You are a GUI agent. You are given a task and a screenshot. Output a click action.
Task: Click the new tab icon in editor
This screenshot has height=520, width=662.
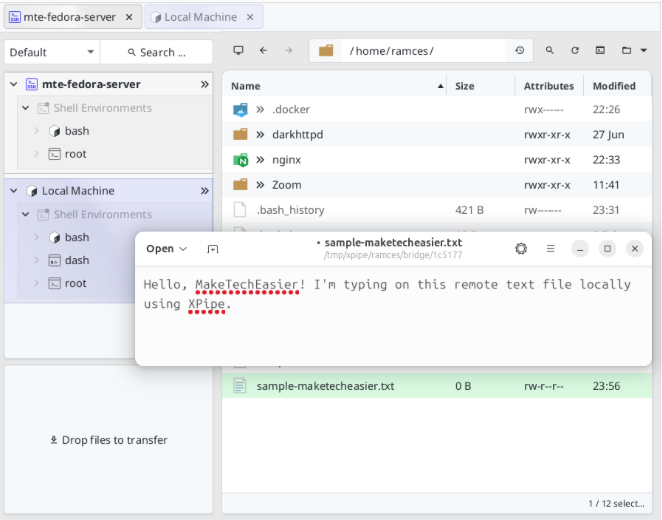[213, 249]
